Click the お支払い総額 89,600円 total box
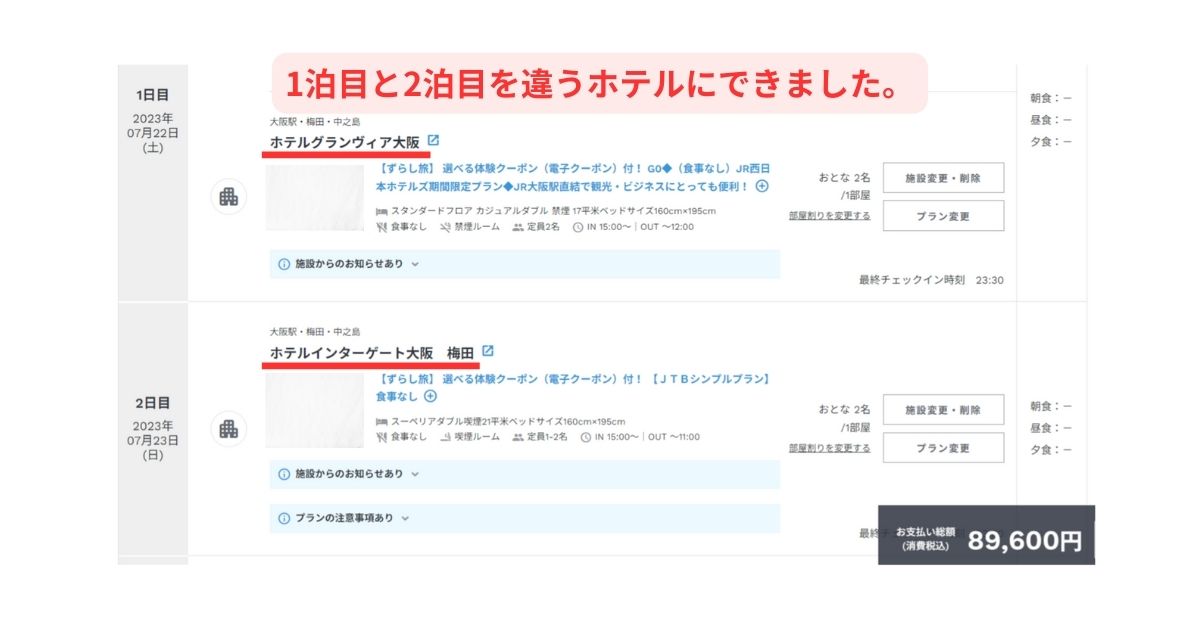 pyautogui.click(x=986, y=535)
